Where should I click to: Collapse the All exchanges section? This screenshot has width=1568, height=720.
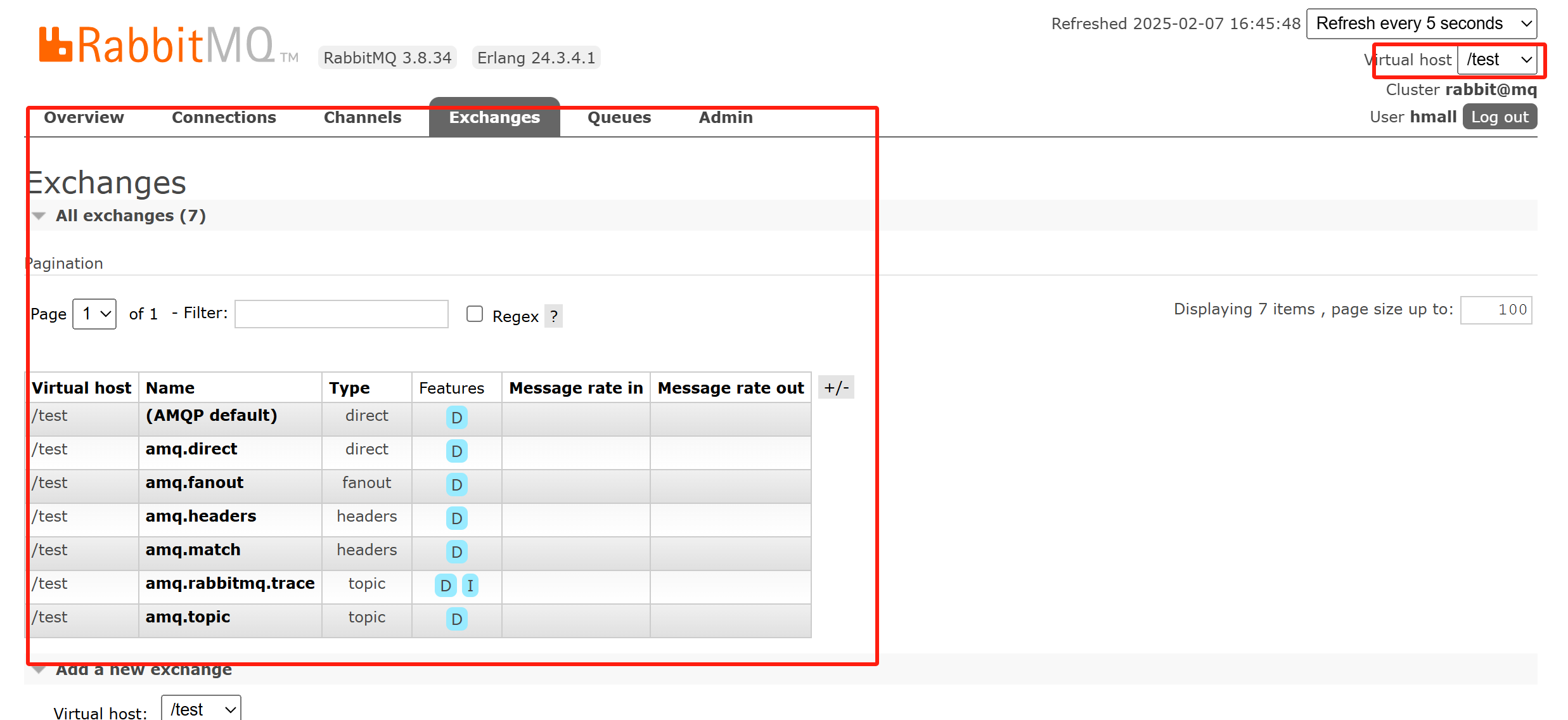click(x=130, y=215)
